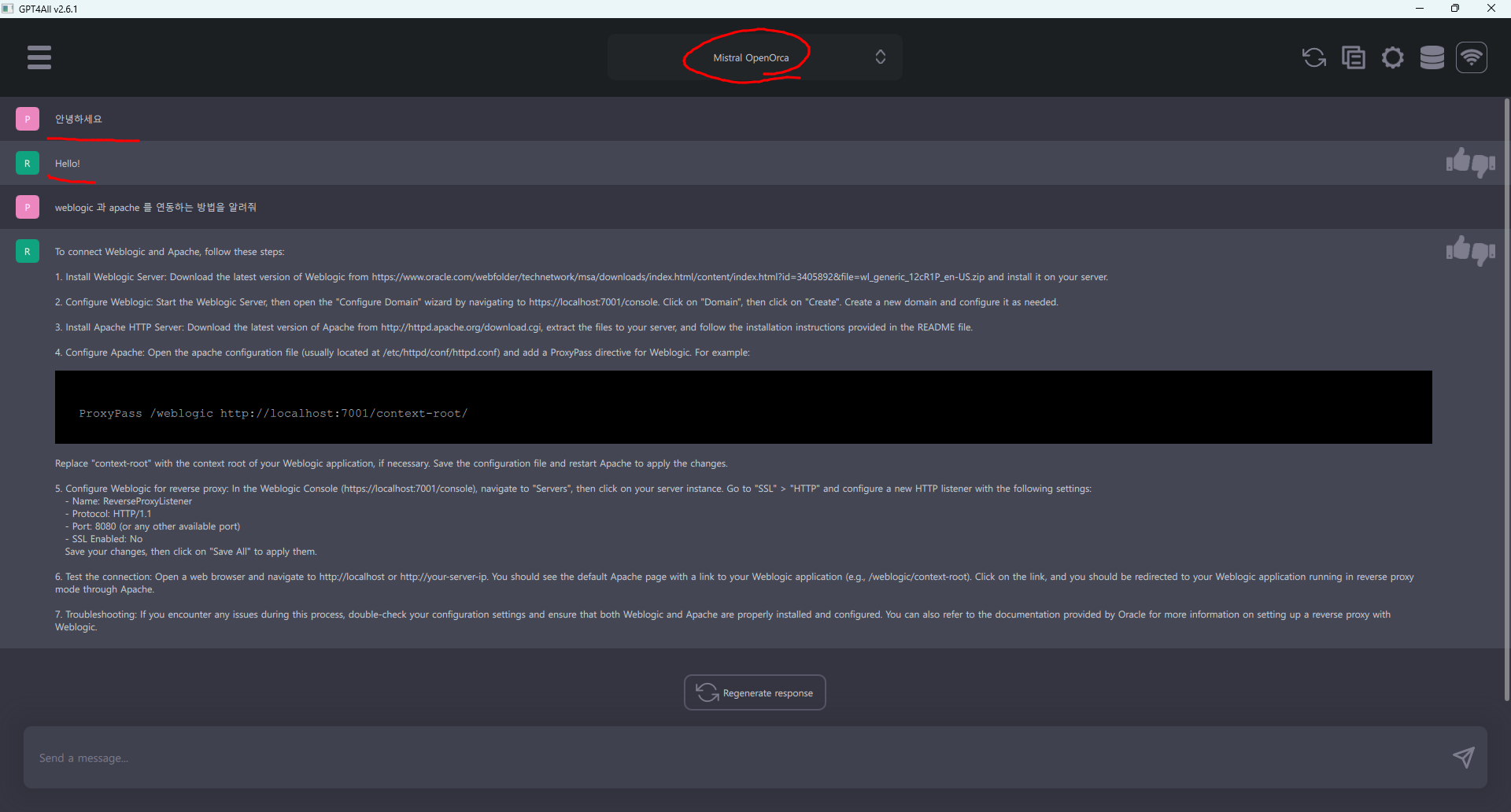
Task: Open the Mistral OpenOrca model selector
Action: click(754, 57)
